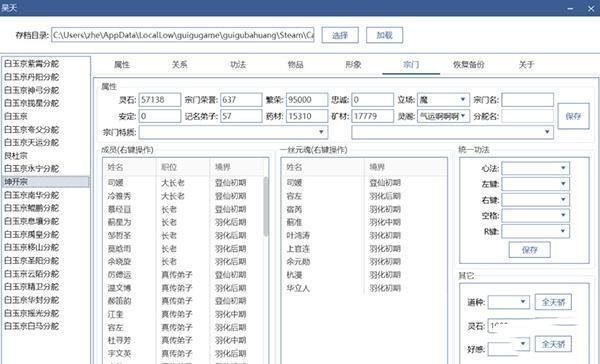The height and width of the screenshot is (364, 600).
Task: Select the 物品 tab
Action: pyautogui.click(x=295, y=65)
